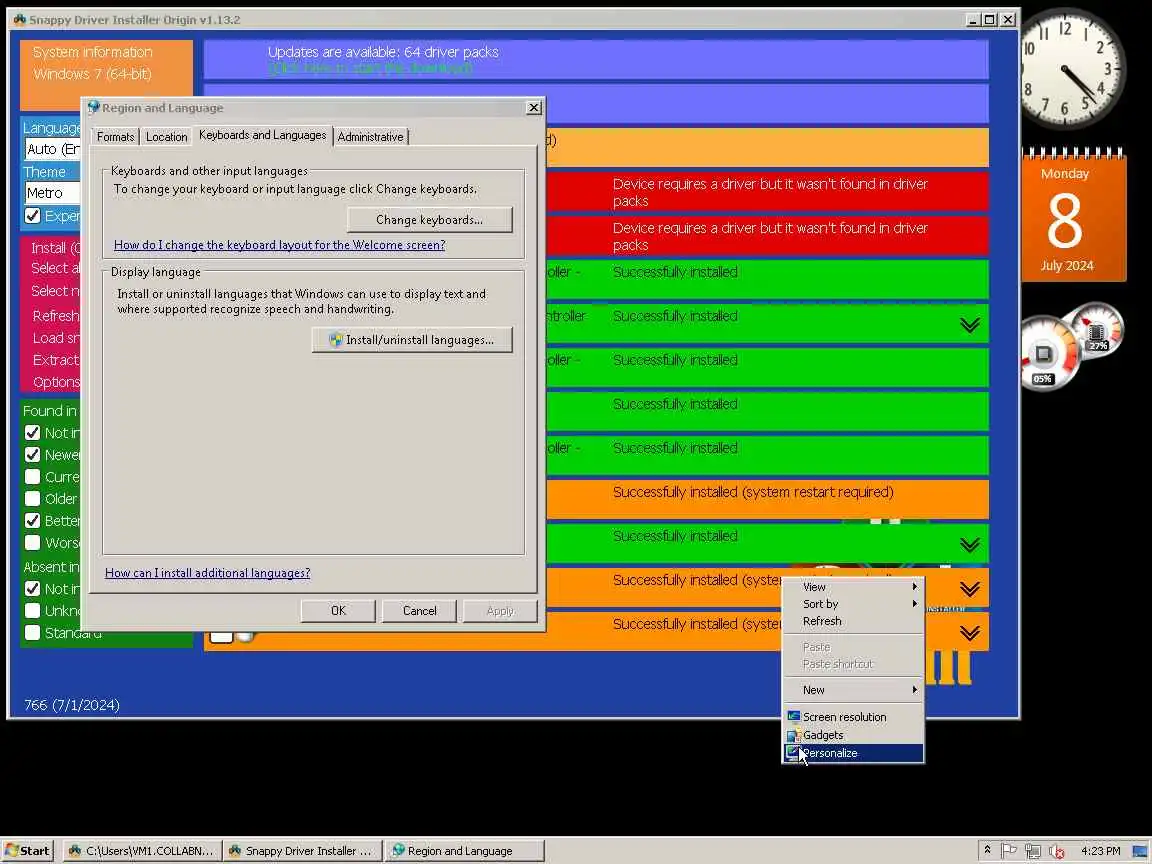Switch to the Formats tab
The height and width of the screenshot is (864, 1152).
coord(115,137)
